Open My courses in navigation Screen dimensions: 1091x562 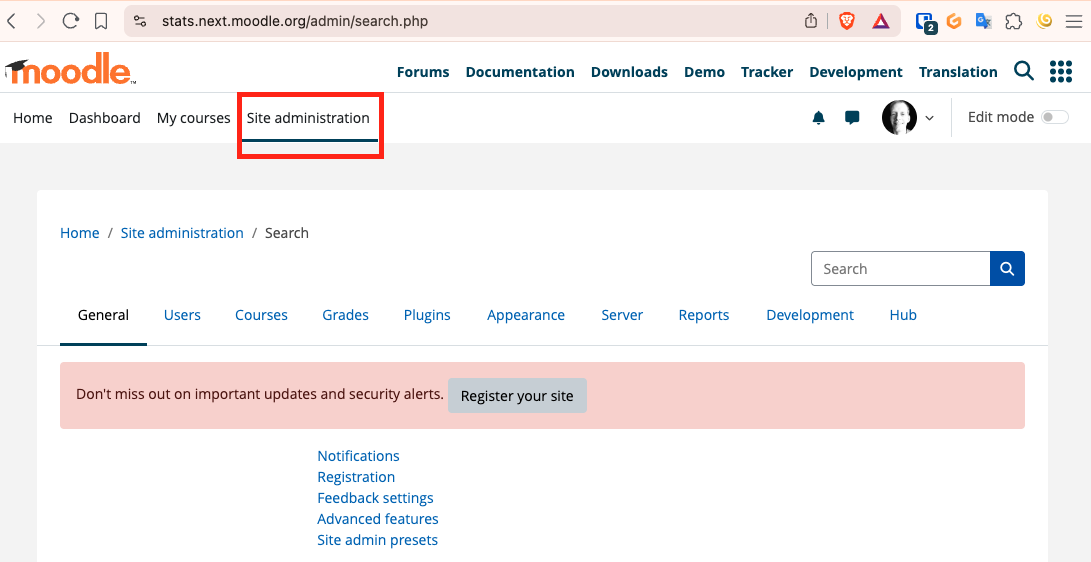point(193,118)
